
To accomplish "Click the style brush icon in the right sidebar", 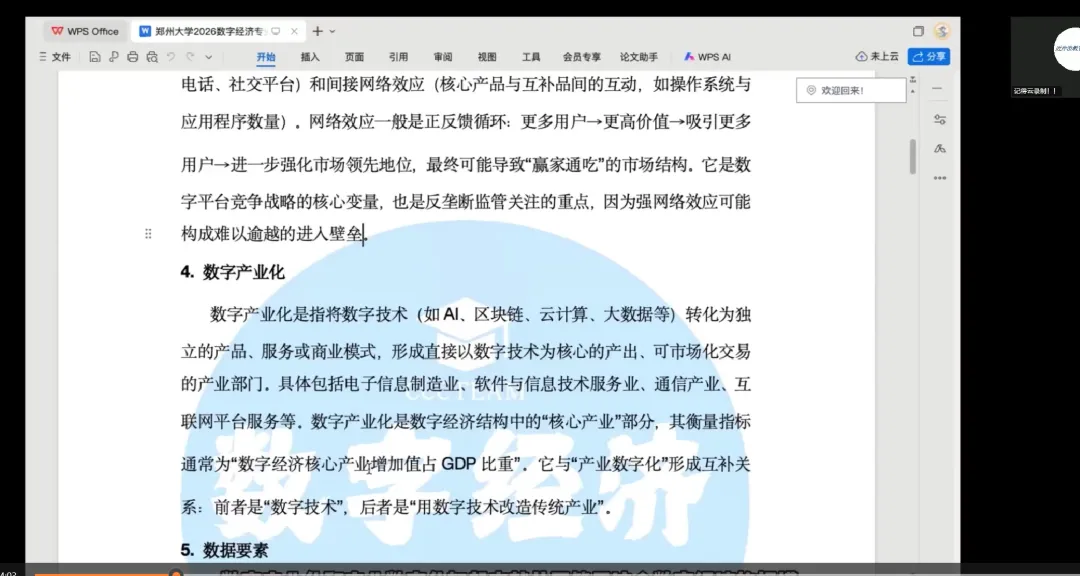I will pyautogui.click(x=939, y=149).
